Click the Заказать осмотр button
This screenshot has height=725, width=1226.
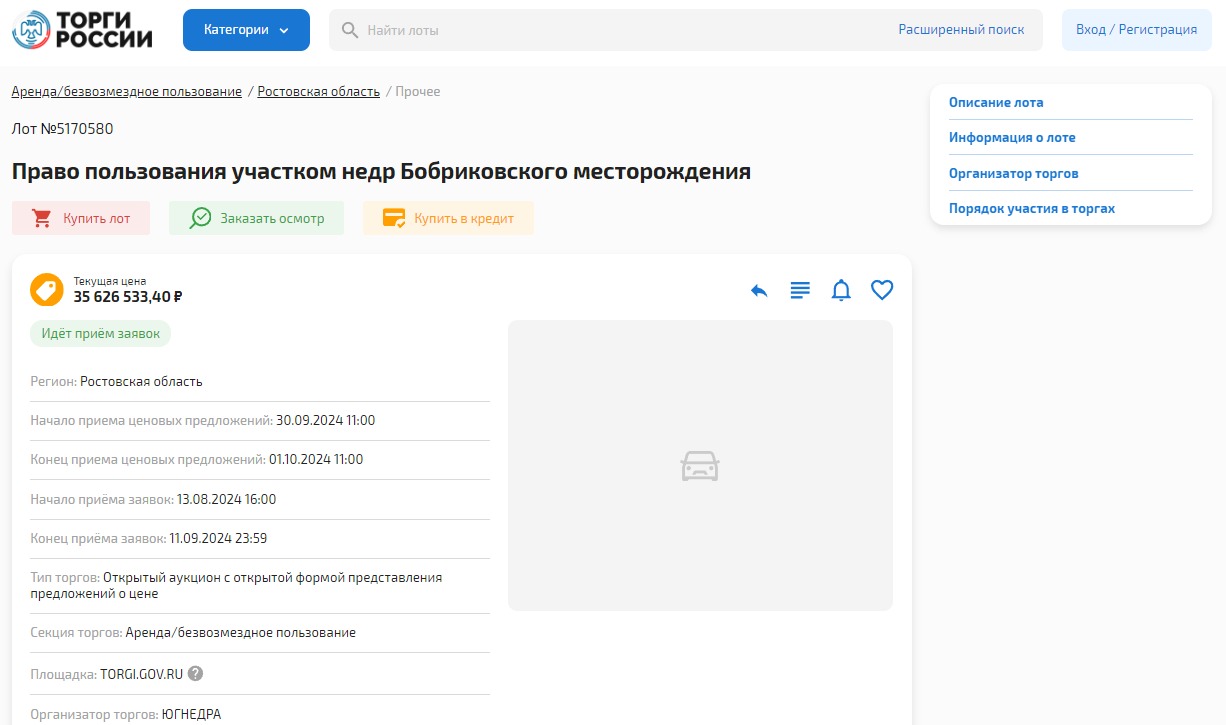(256, 218)
